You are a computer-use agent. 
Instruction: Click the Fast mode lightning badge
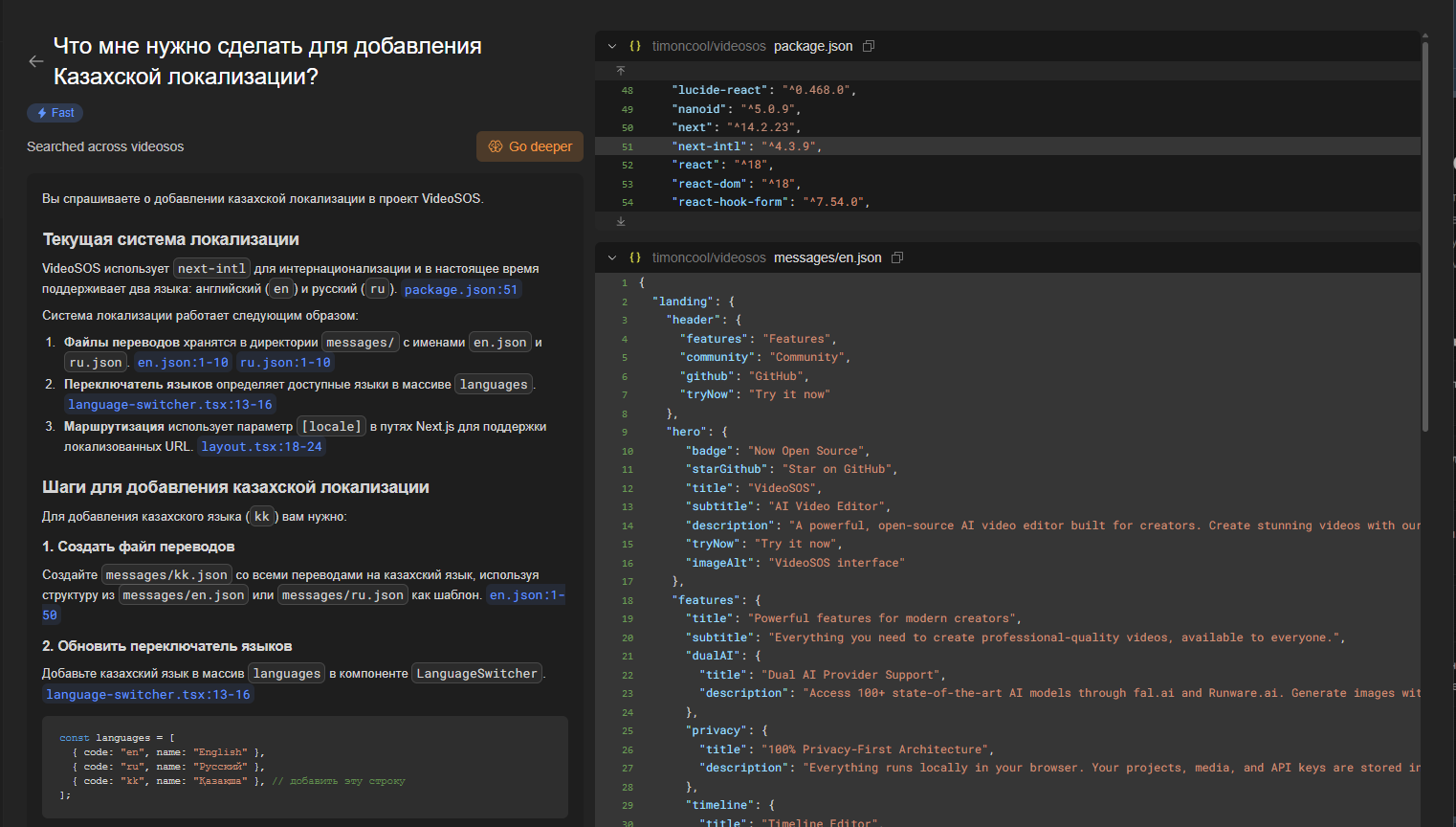pyautogui.click(x=55, y=113)
